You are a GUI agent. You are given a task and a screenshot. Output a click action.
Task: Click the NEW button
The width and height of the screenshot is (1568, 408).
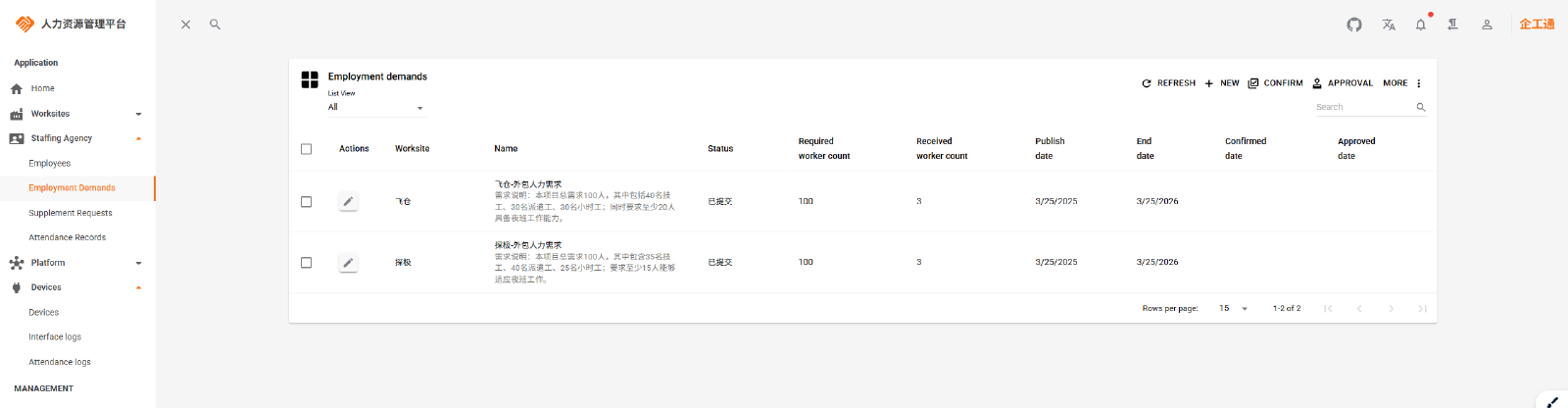tap(1222, 83)
